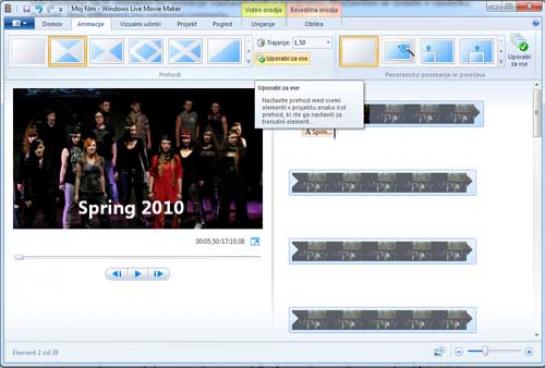Apply the automatic pan and zoom effect

coord(399,51)
